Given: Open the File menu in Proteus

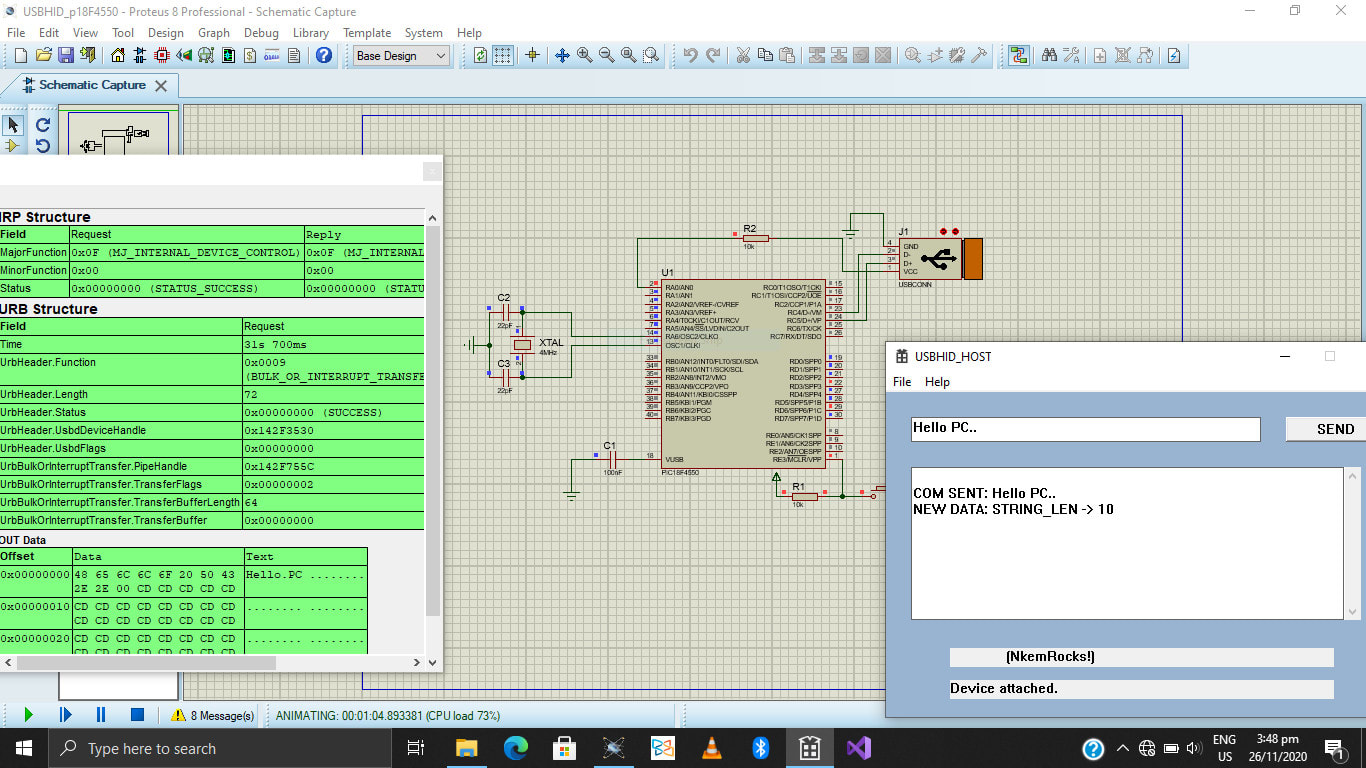Looking at the screenshot, I should 16,33.
